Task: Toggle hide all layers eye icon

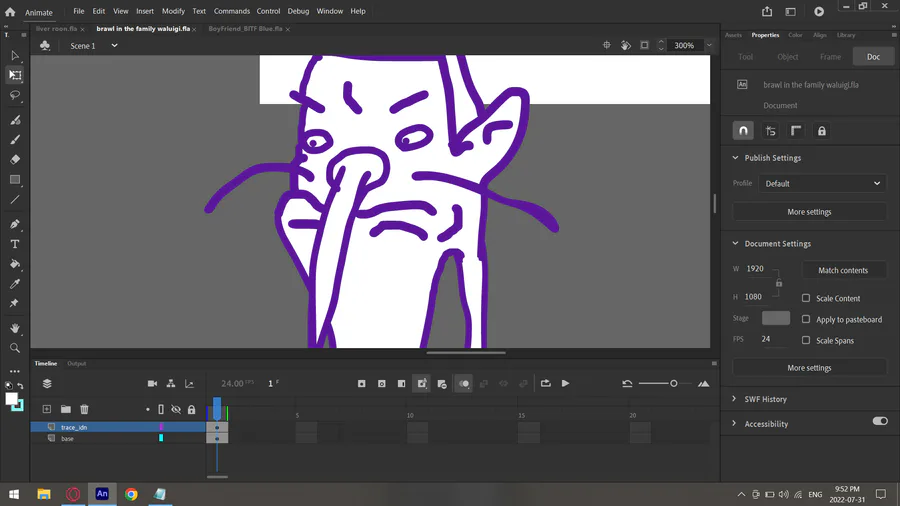Action: click(176, 410)
